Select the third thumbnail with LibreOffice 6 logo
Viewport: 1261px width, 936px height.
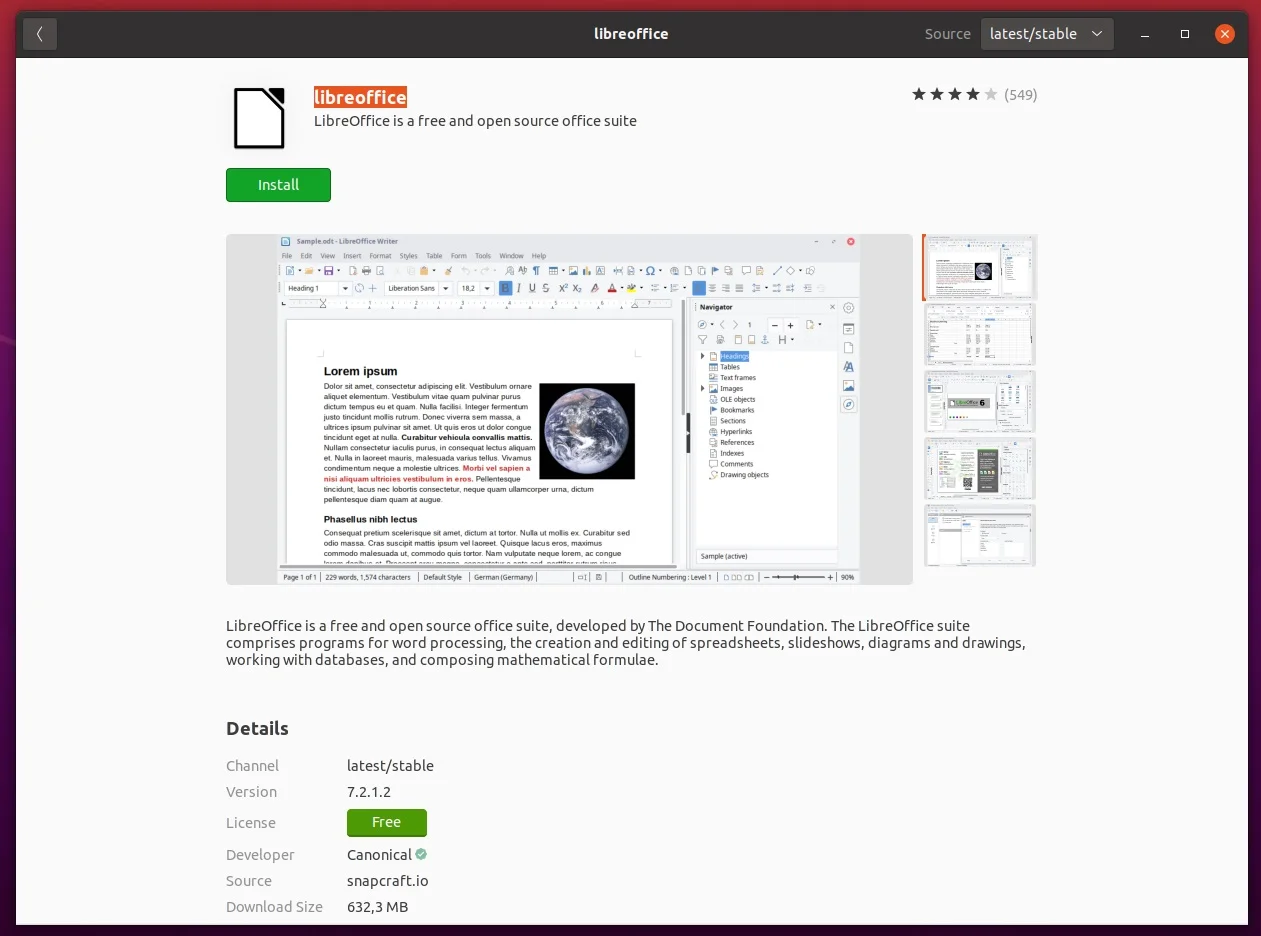tap(980, 402)
